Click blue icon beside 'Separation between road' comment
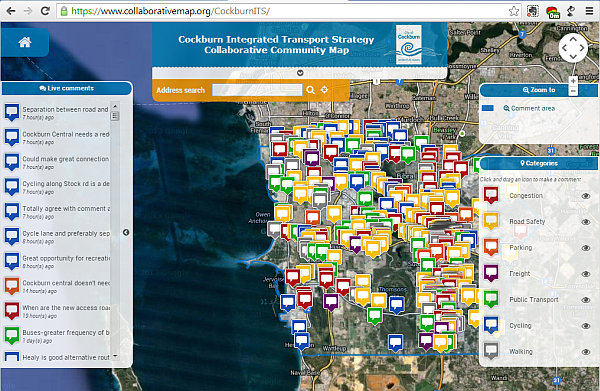600x391 pixels. tap(12, 112)
